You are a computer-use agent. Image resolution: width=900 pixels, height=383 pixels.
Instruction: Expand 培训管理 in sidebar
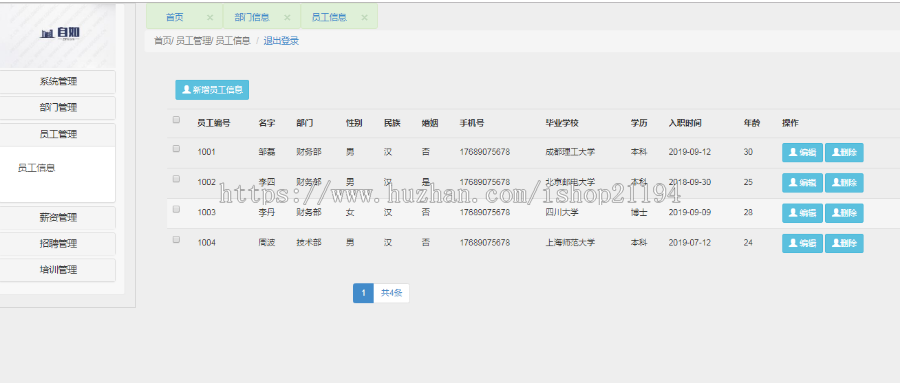tap(58, 270)
